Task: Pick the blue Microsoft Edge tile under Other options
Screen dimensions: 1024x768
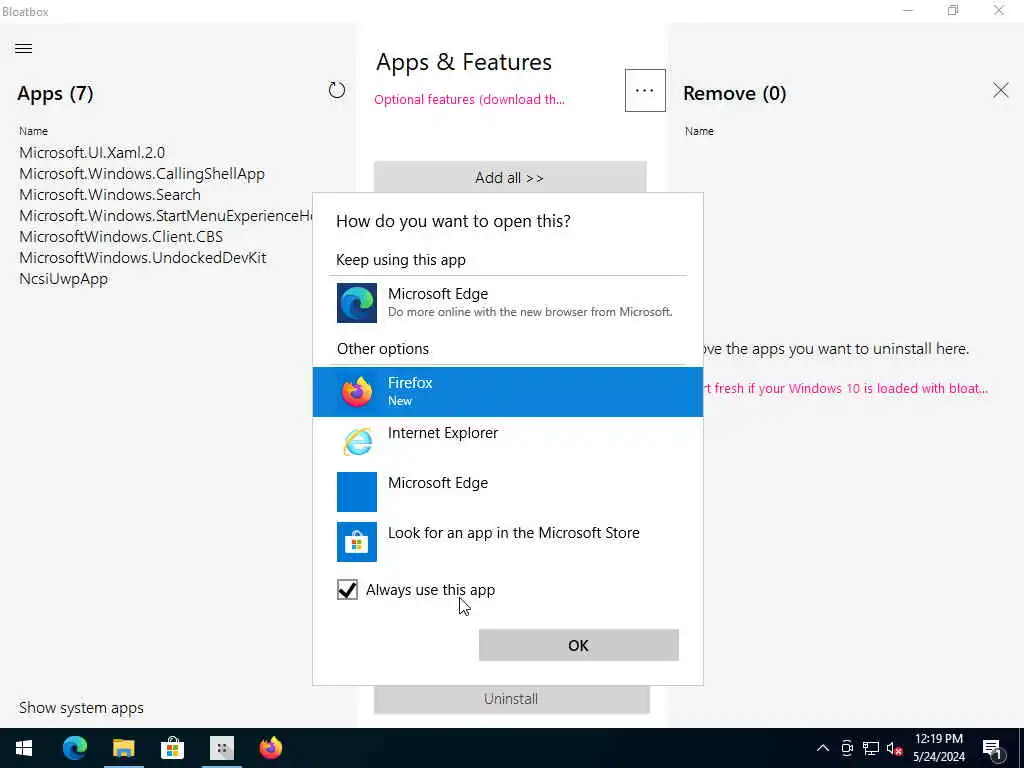Action: [357, 492]
